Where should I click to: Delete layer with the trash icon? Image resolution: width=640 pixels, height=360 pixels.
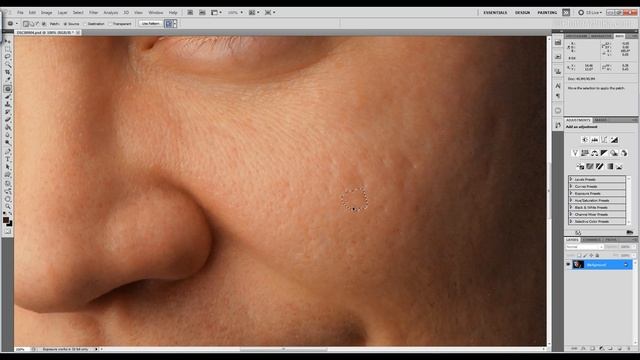click(x=629, y=349)
